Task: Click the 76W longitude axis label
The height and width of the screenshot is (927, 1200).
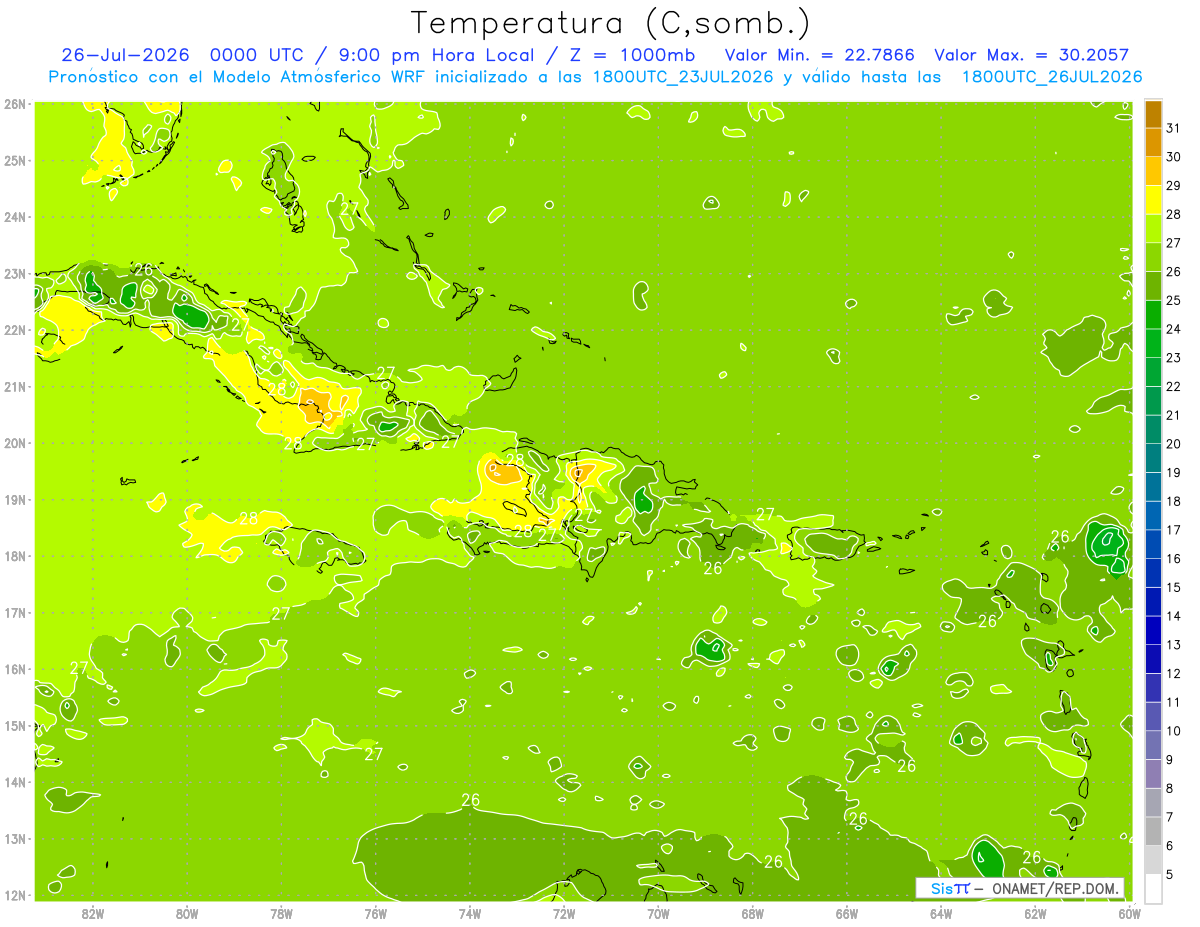Action: click(375, 913)
